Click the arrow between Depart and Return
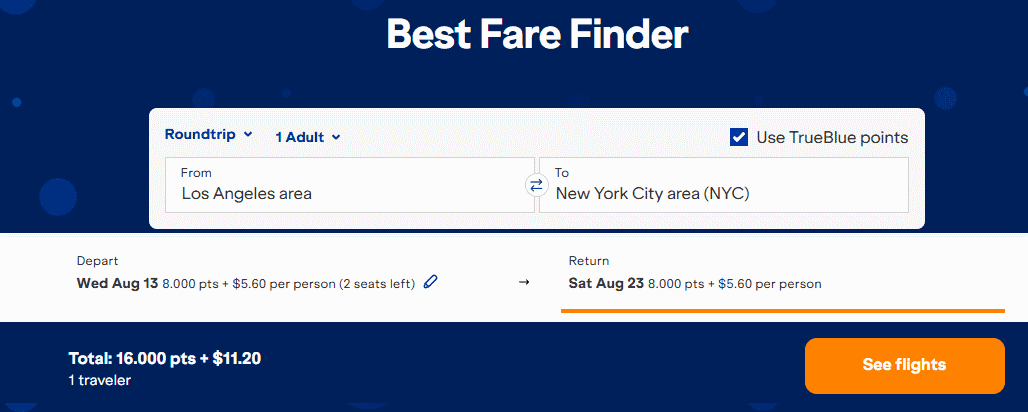 pos(524,283)
